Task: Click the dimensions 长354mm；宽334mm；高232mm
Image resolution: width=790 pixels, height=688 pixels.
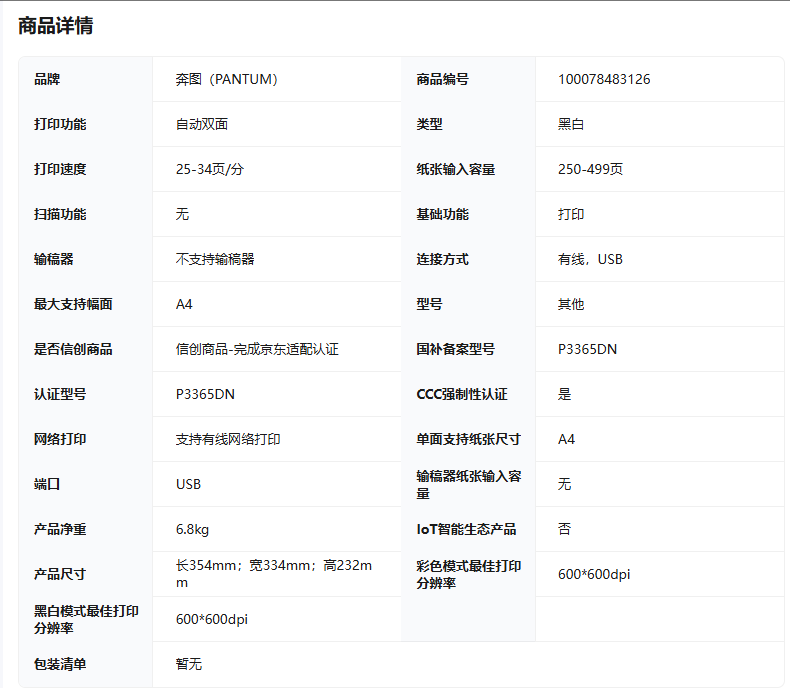Action: point(274,574)
